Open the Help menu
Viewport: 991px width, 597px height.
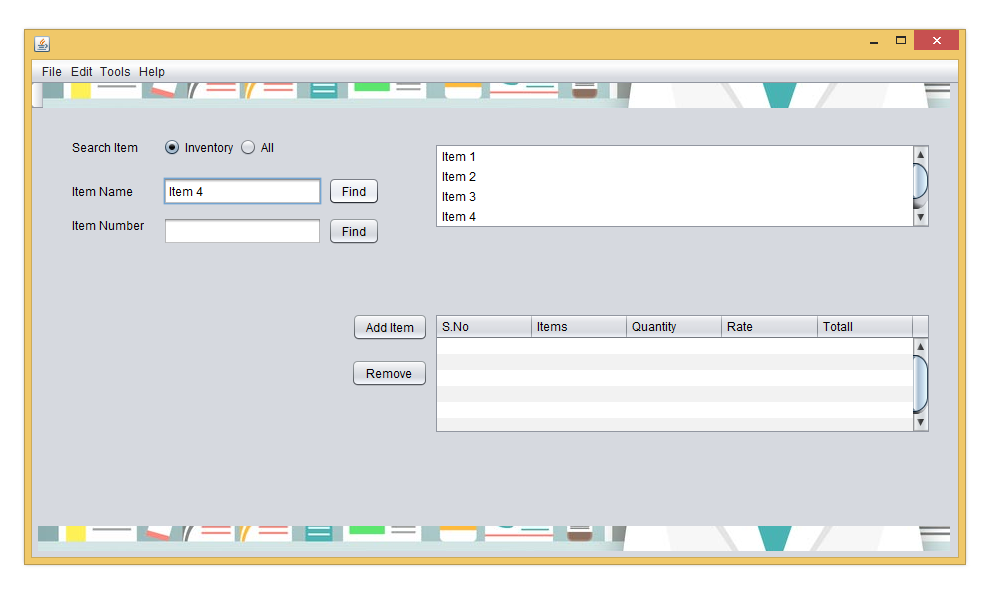click(x=151, y=71)
